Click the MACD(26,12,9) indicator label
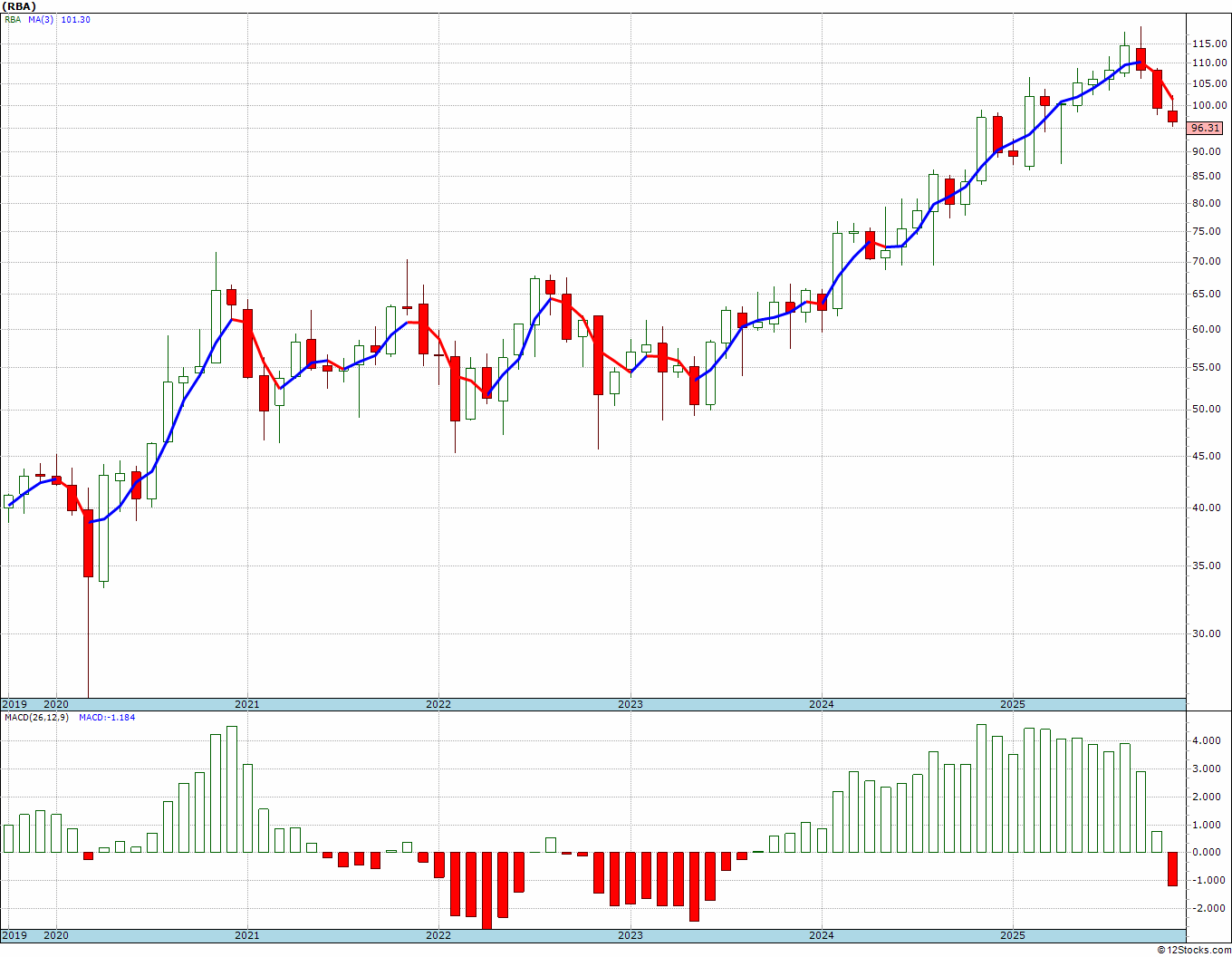This screenshot has height=957, width=1232. point(37,718)
